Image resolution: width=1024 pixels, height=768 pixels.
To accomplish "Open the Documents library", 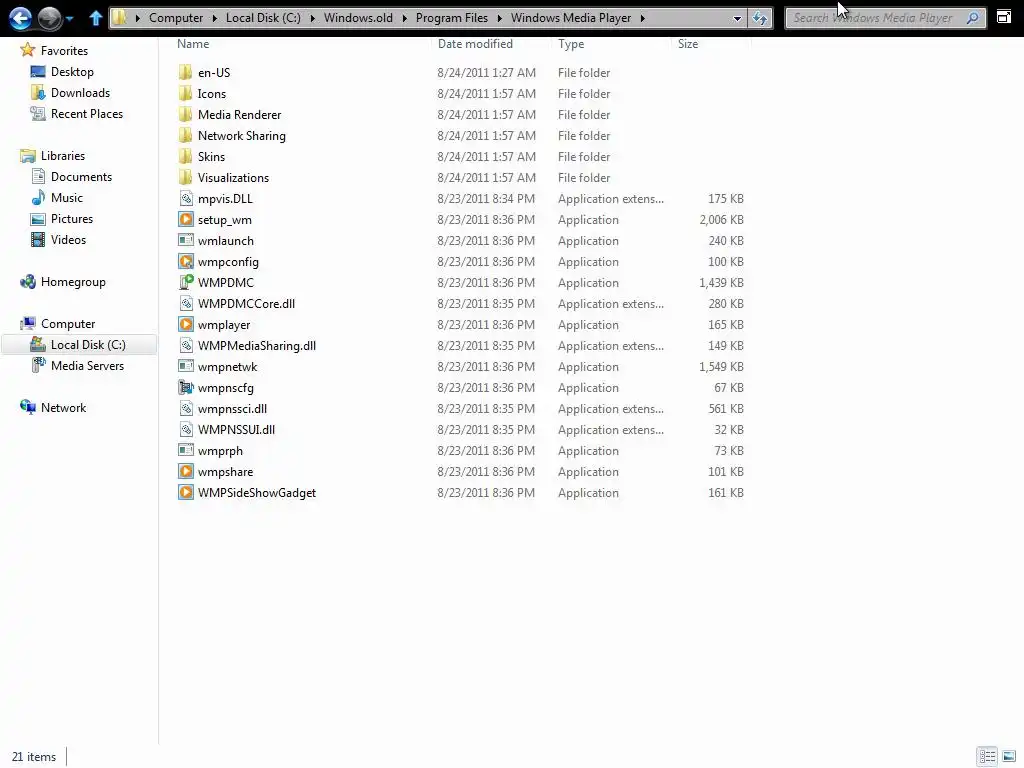I will pyautogui.click(x=81, y=177).
